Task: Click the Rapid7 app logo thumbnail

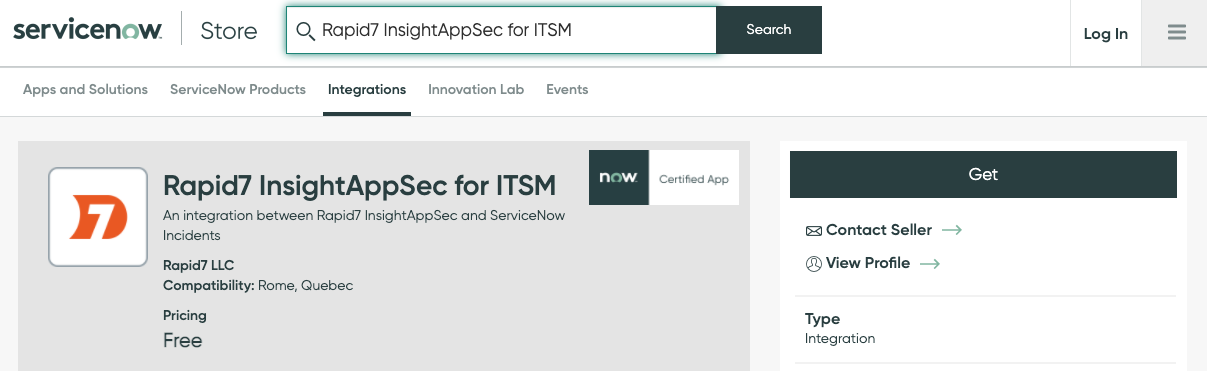Action: coord(98,217)
